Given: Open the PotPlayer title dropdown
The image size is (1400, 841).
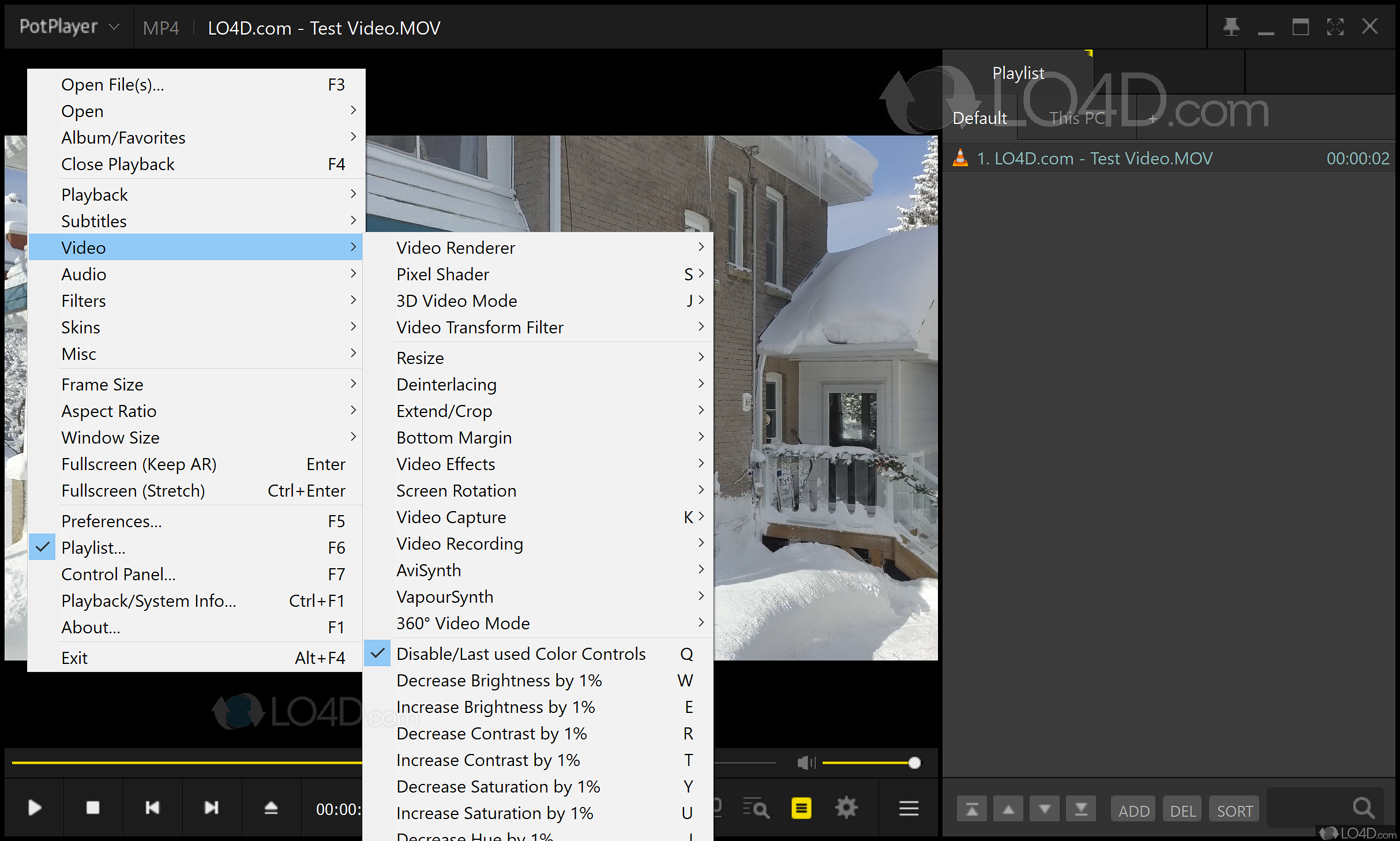Looking at the screenshot, I should 69,27.
